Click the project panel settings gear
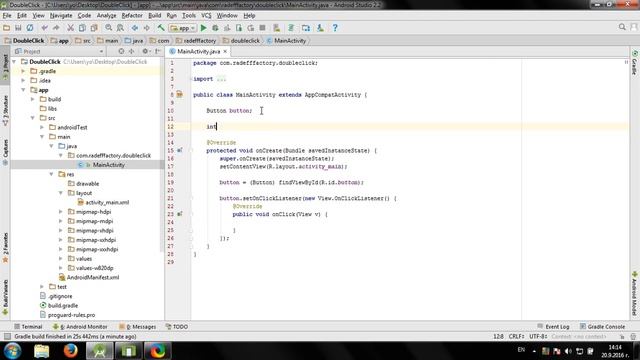This screenshot has height=360, width=640. point(145,51)
